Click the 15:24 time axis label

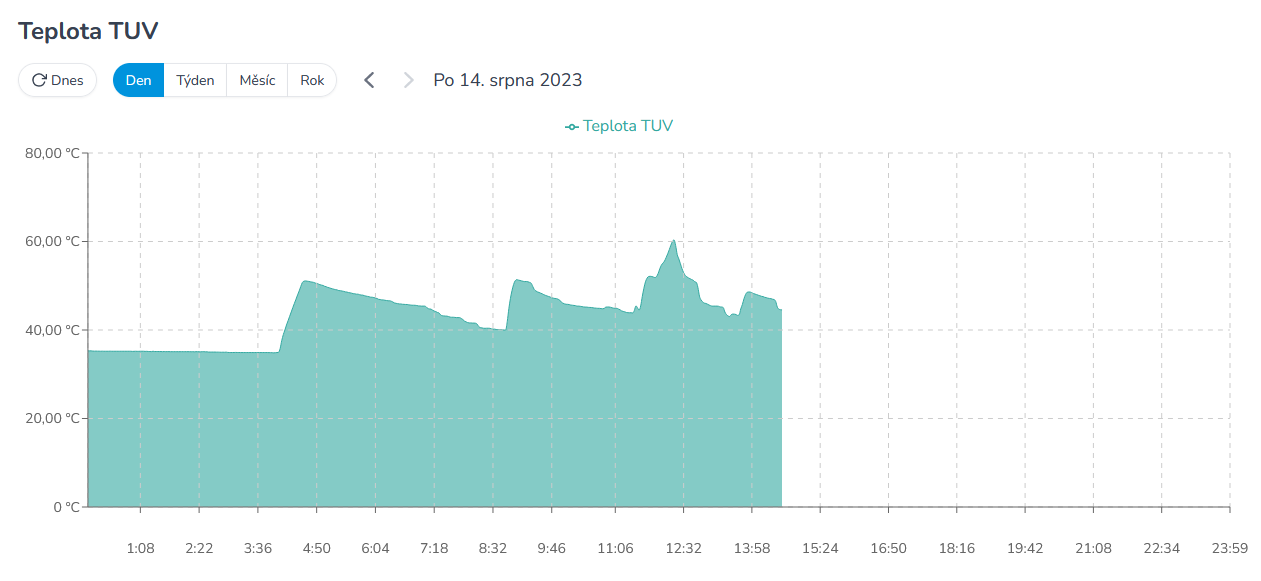820,548
